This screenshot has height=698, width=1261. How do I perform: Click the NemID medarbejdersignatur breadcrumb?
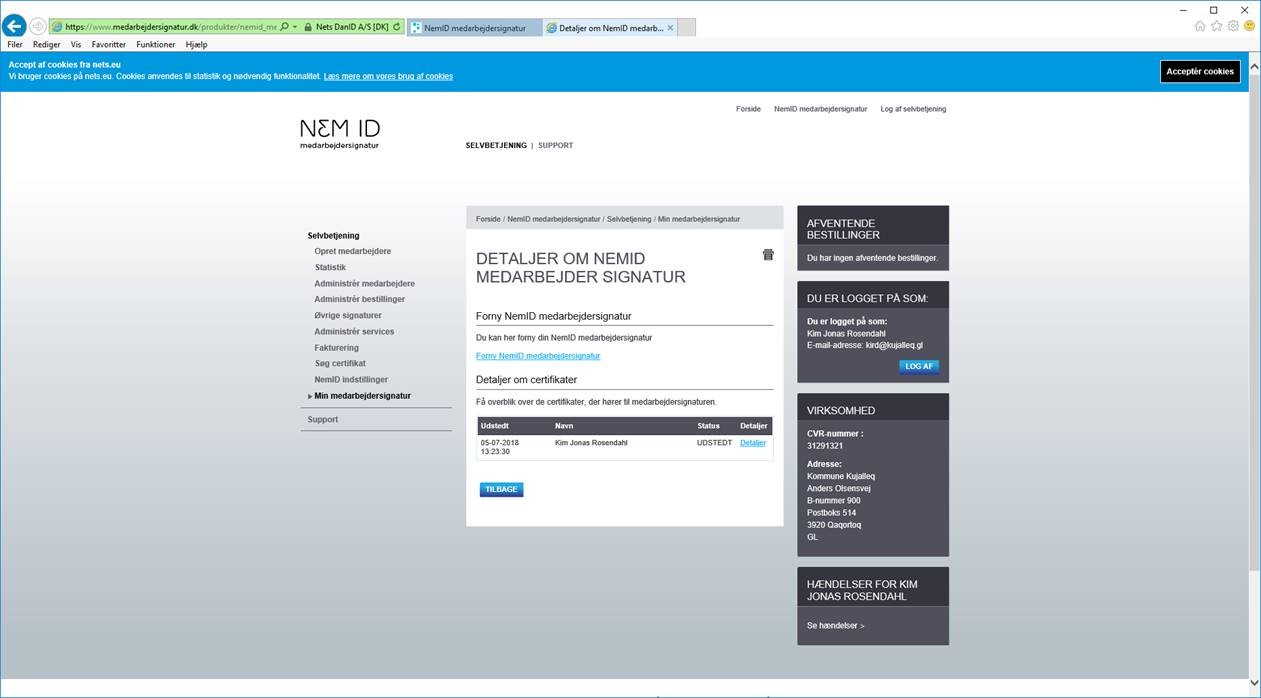[554, 219]
